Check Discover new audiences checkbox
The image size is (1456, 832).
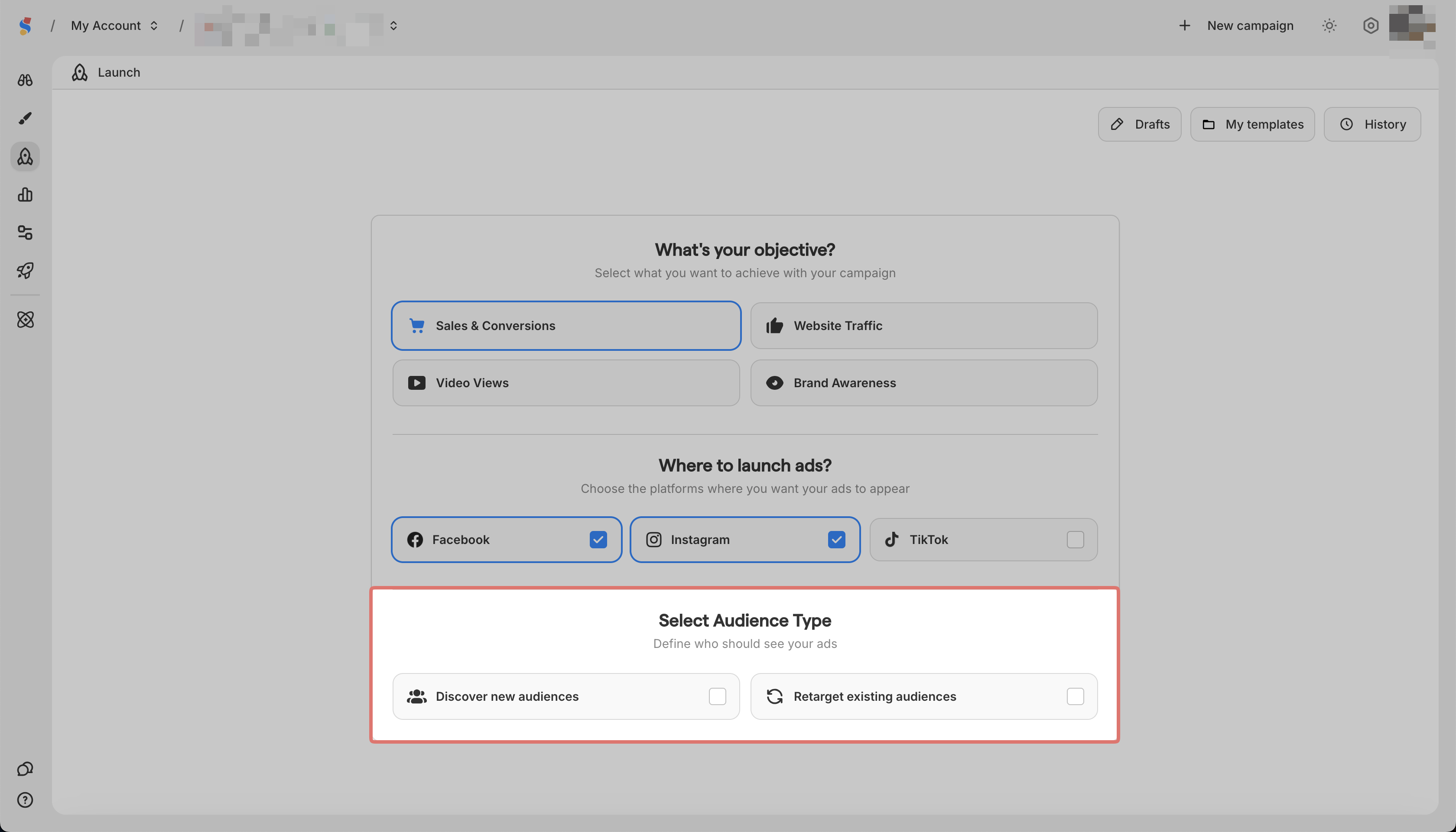(x=717, y=696)
